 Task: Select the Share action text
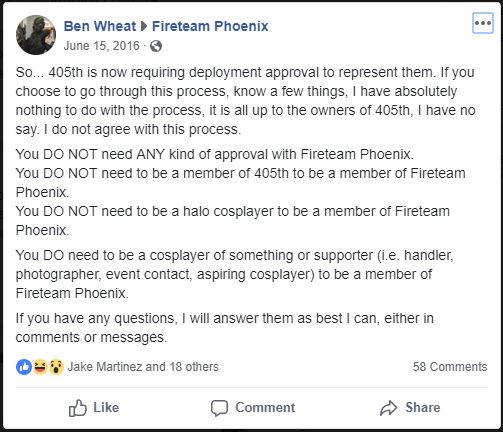pos(423,407)
